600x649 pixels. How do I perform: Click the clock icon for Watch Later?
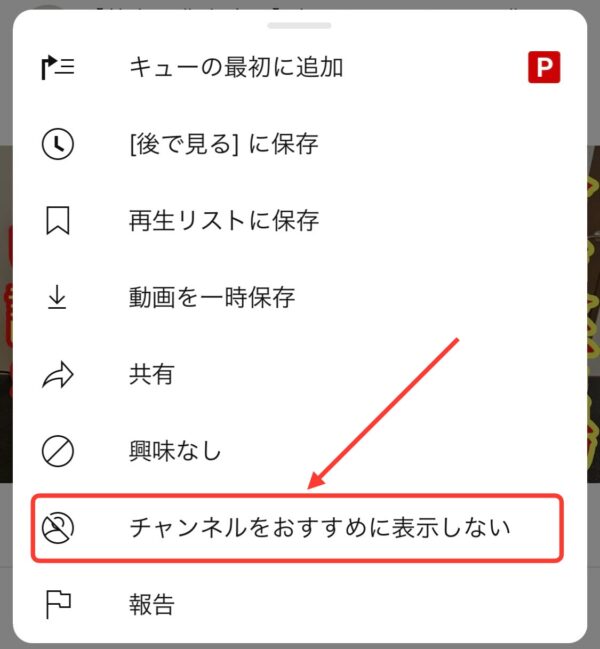[58, 144]
